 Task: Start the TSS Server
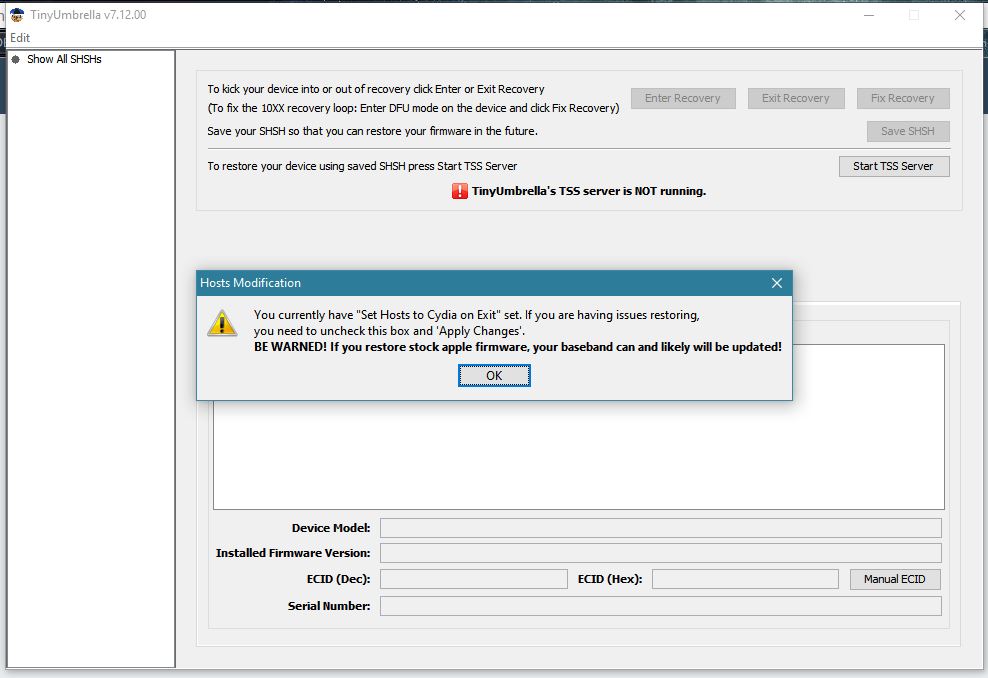(x=894, y=166)
